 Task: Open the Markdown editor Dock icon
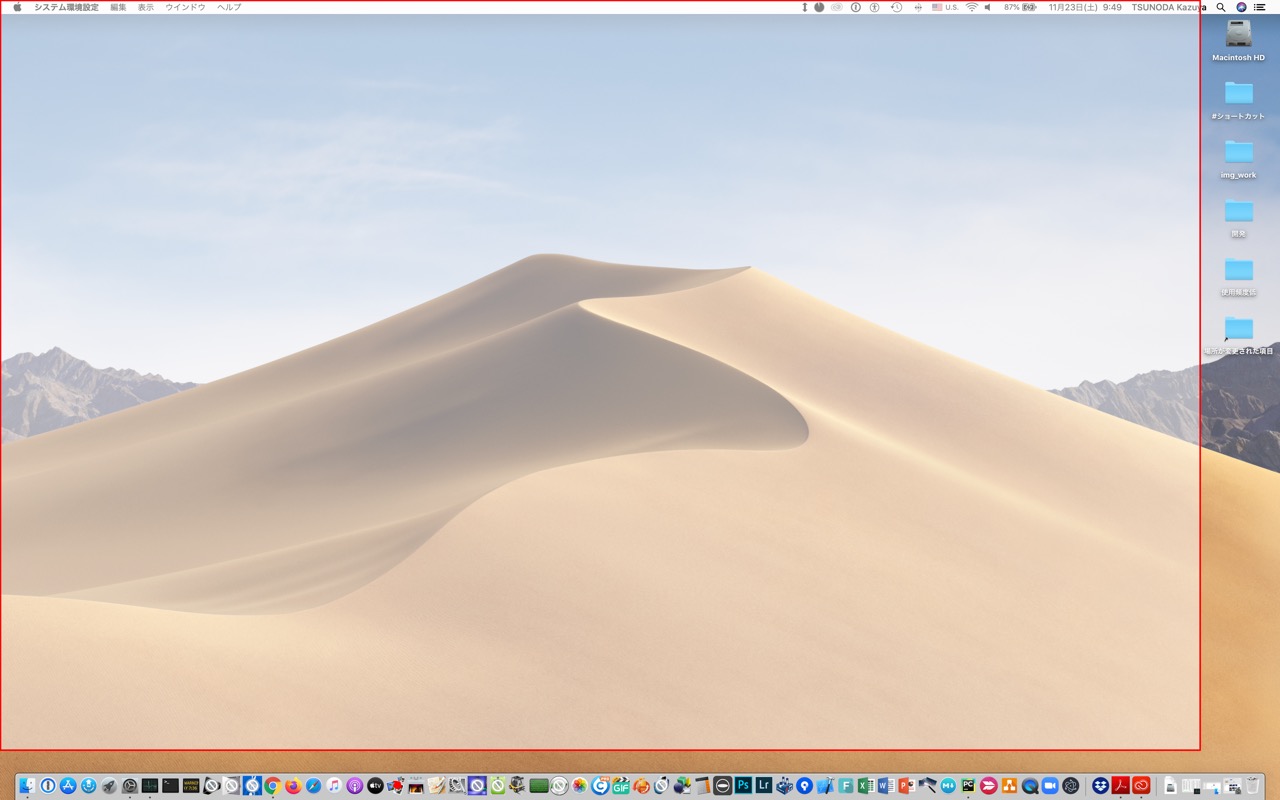tap(948, 786)
